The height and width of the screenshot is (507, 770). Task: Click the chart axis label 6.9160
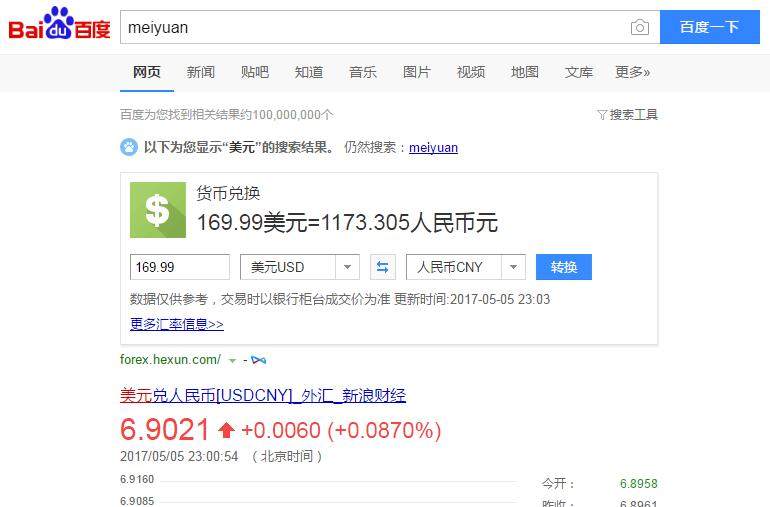tap(137, 479)
